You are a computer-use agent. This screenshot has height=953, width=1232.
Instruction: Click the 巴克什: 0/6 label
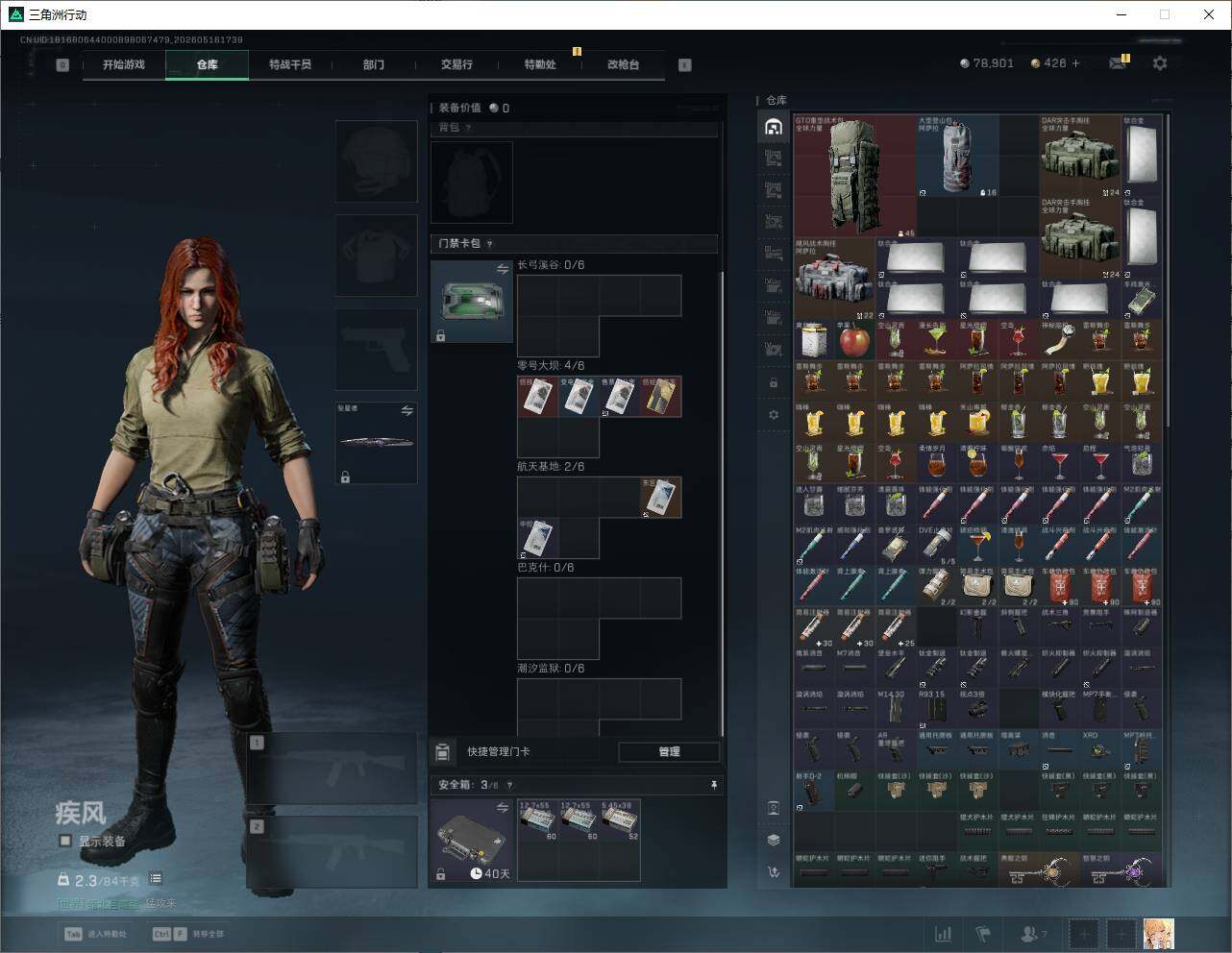point(546,568)
